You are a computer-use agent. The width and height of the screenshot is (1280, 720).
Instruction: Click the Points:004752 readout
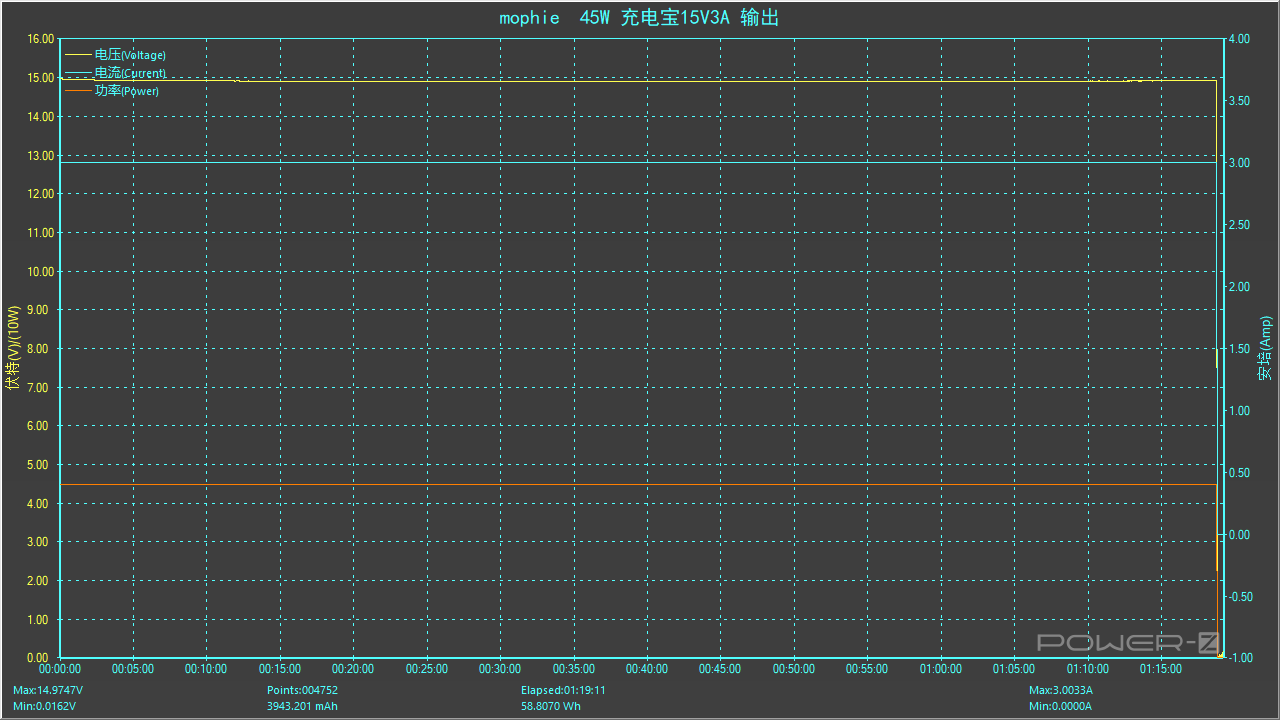tap(302, 690)
